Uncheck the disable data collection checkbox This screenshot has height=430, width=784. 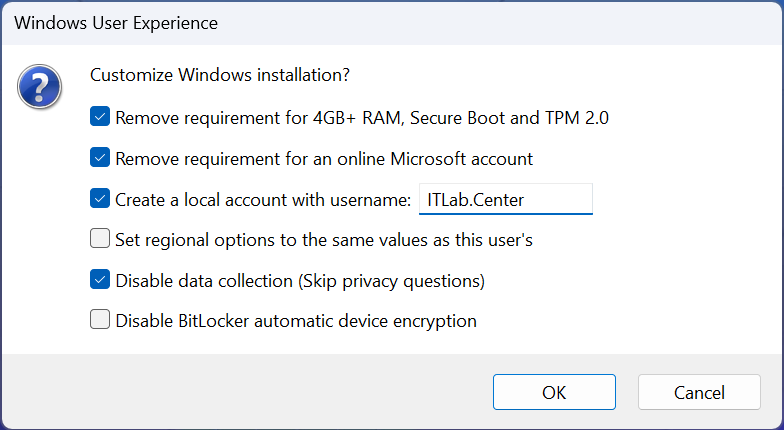[100, 280]
